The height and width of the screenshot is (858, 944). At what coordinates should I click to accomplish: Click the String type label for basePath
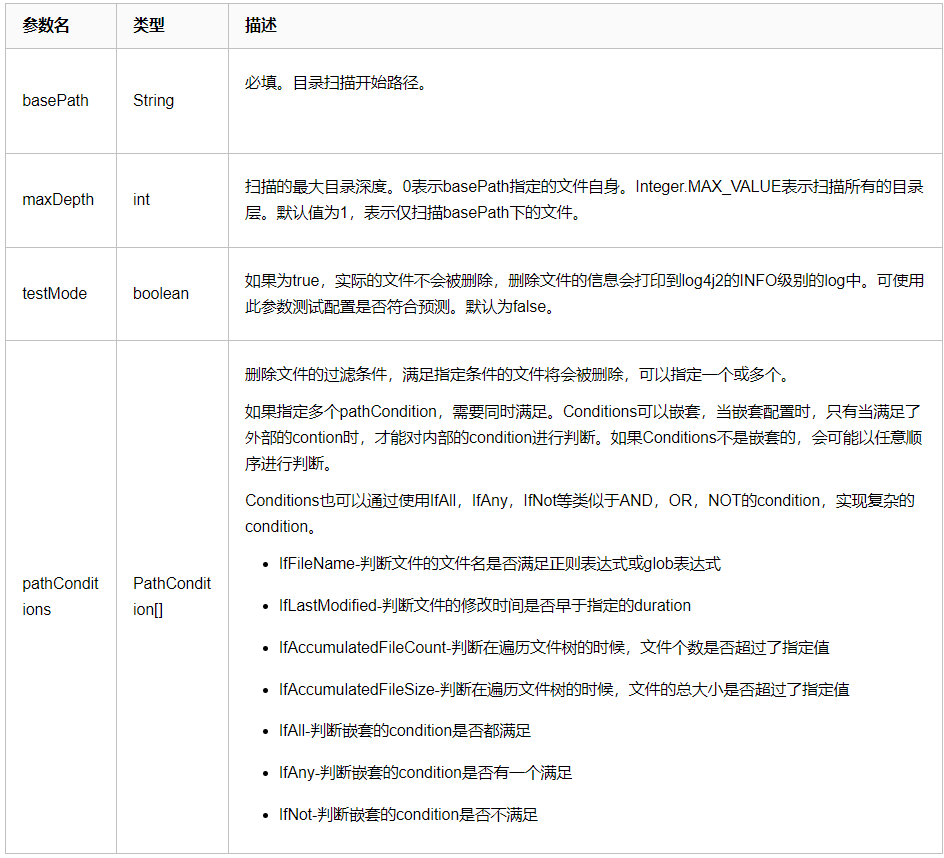[x=153, y=100]
